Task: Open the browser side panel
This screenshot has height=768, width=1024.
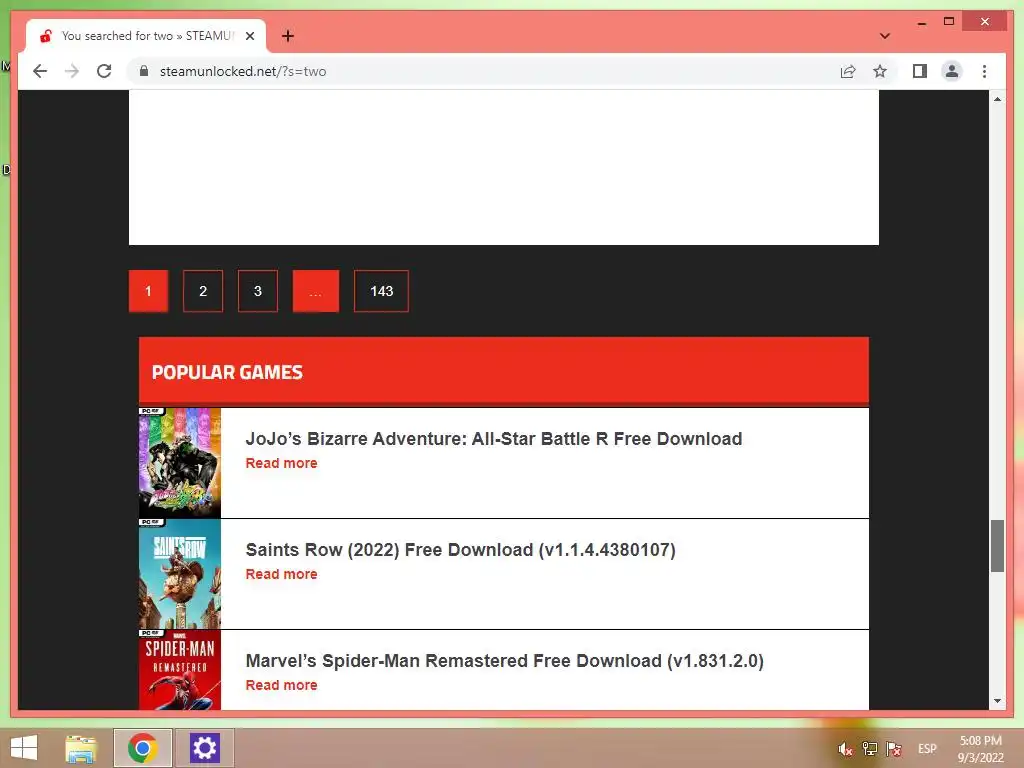Action: [x=920, y=71]
